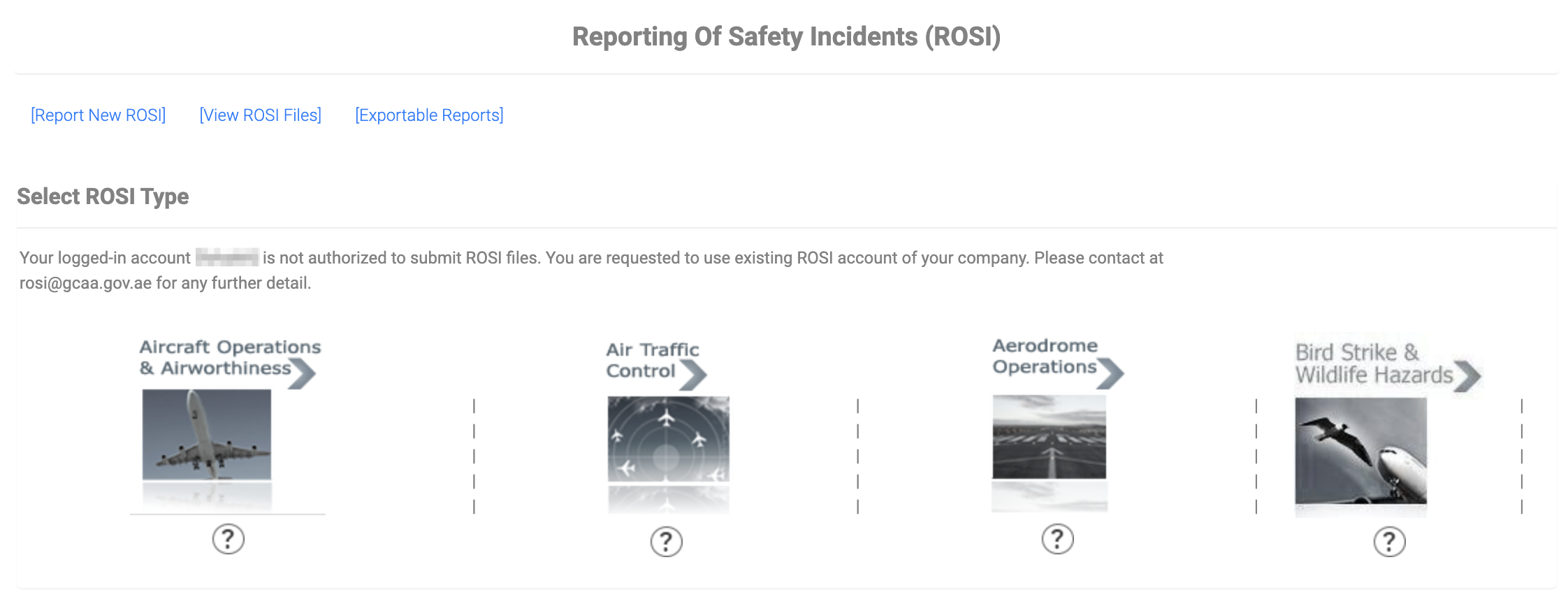Viewport: 1568px width, 597px height.
Task: Open help icon under Air Traffic Control
Action: pyautogui.click(x=666, y=542)
